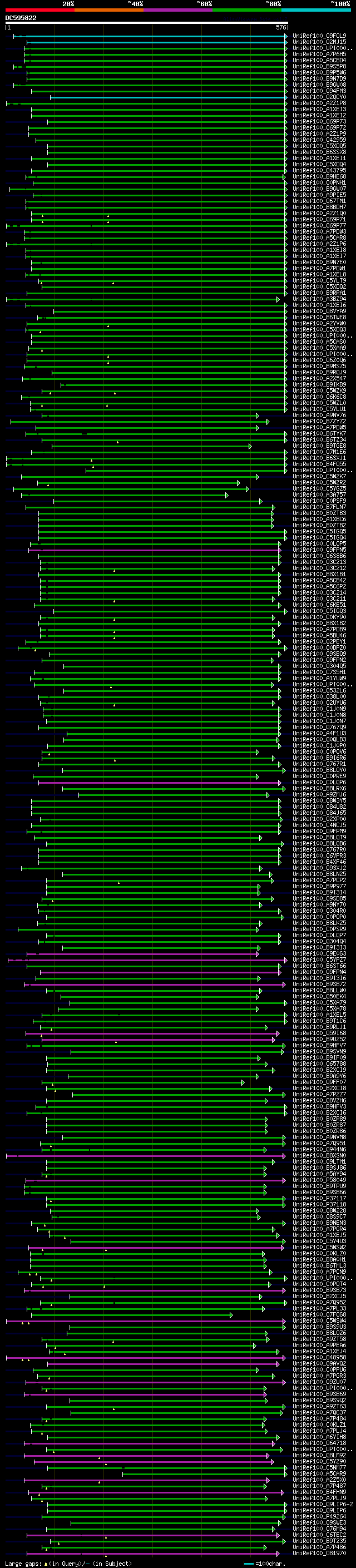Select UniRef100_C7S5H1 label

coord(319,672)
